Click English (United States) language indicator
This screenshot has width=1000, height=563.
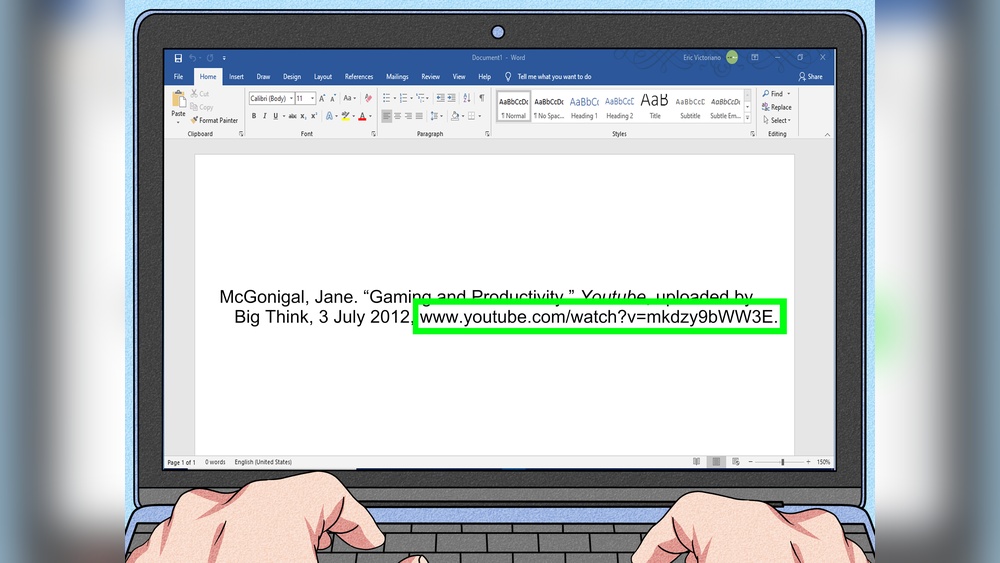click(x=263, y=462)
